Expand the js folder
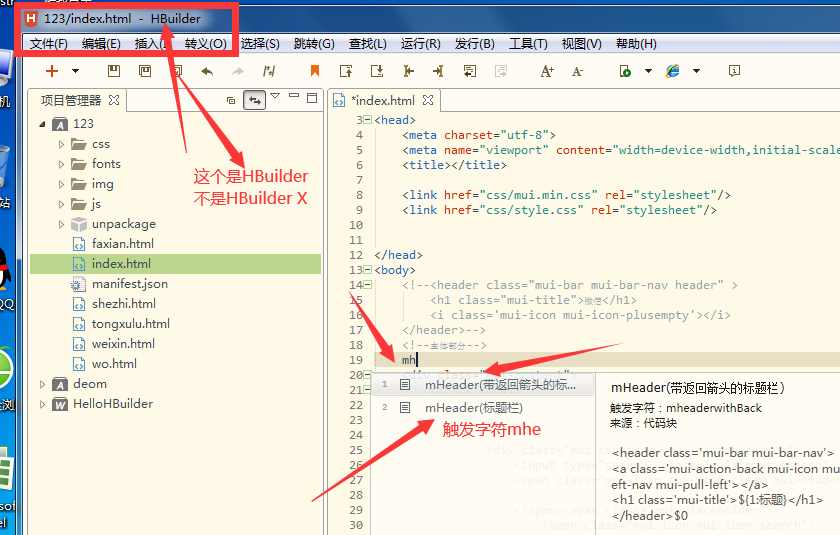The width and height of the screenshot is (840, 535). (61, 204)
